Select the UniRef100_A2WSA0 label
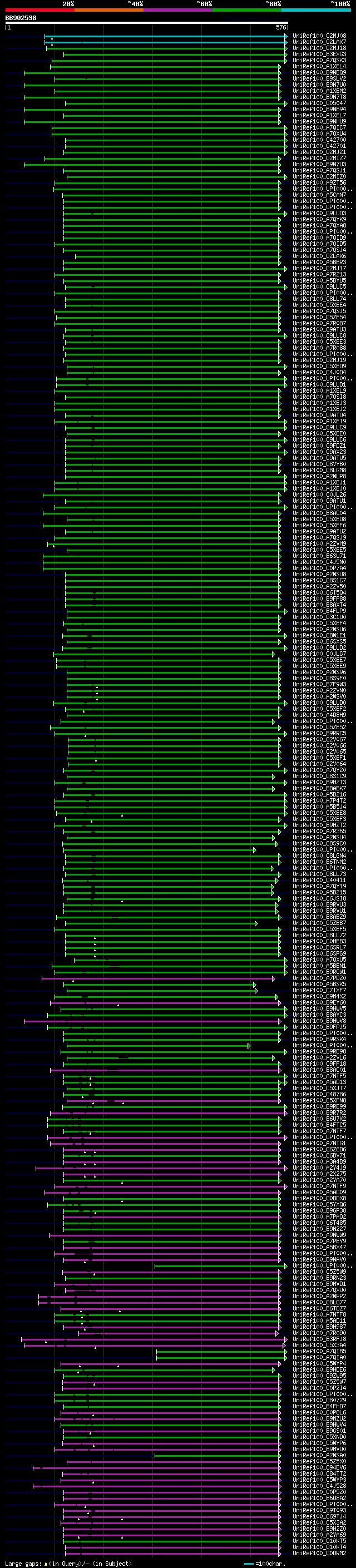The width and height of the screenshot is (356, 1568). point(319,1456)
